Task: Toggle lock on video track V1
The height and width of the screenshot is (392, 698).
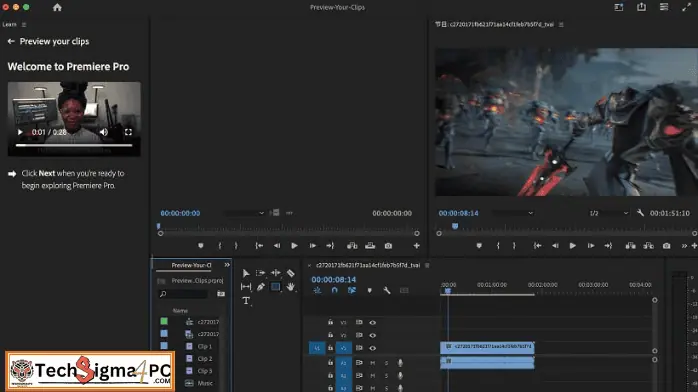Action: (330, 348)
